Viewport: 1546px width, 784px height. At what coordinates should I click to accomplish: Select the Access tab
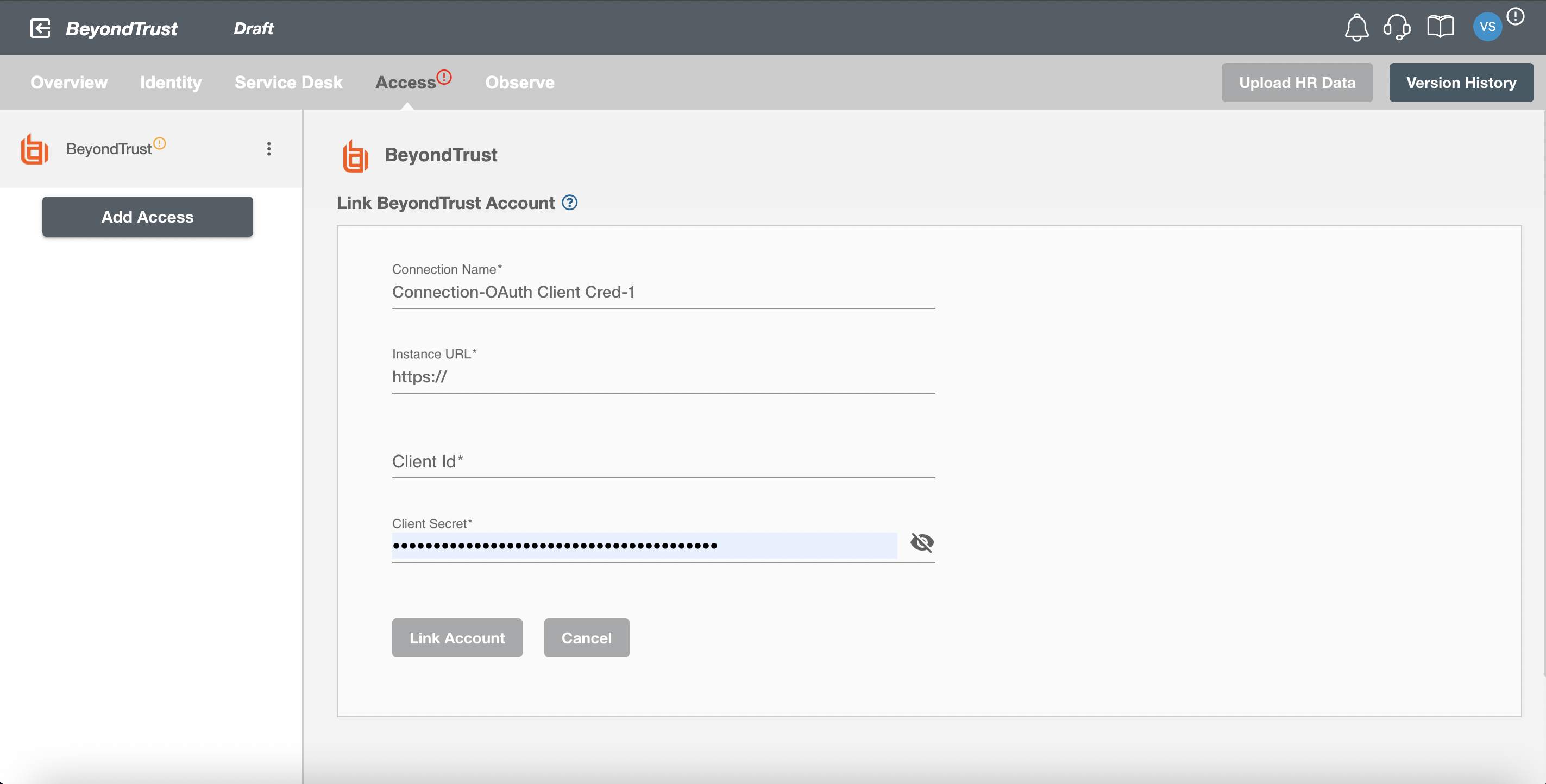406,82
